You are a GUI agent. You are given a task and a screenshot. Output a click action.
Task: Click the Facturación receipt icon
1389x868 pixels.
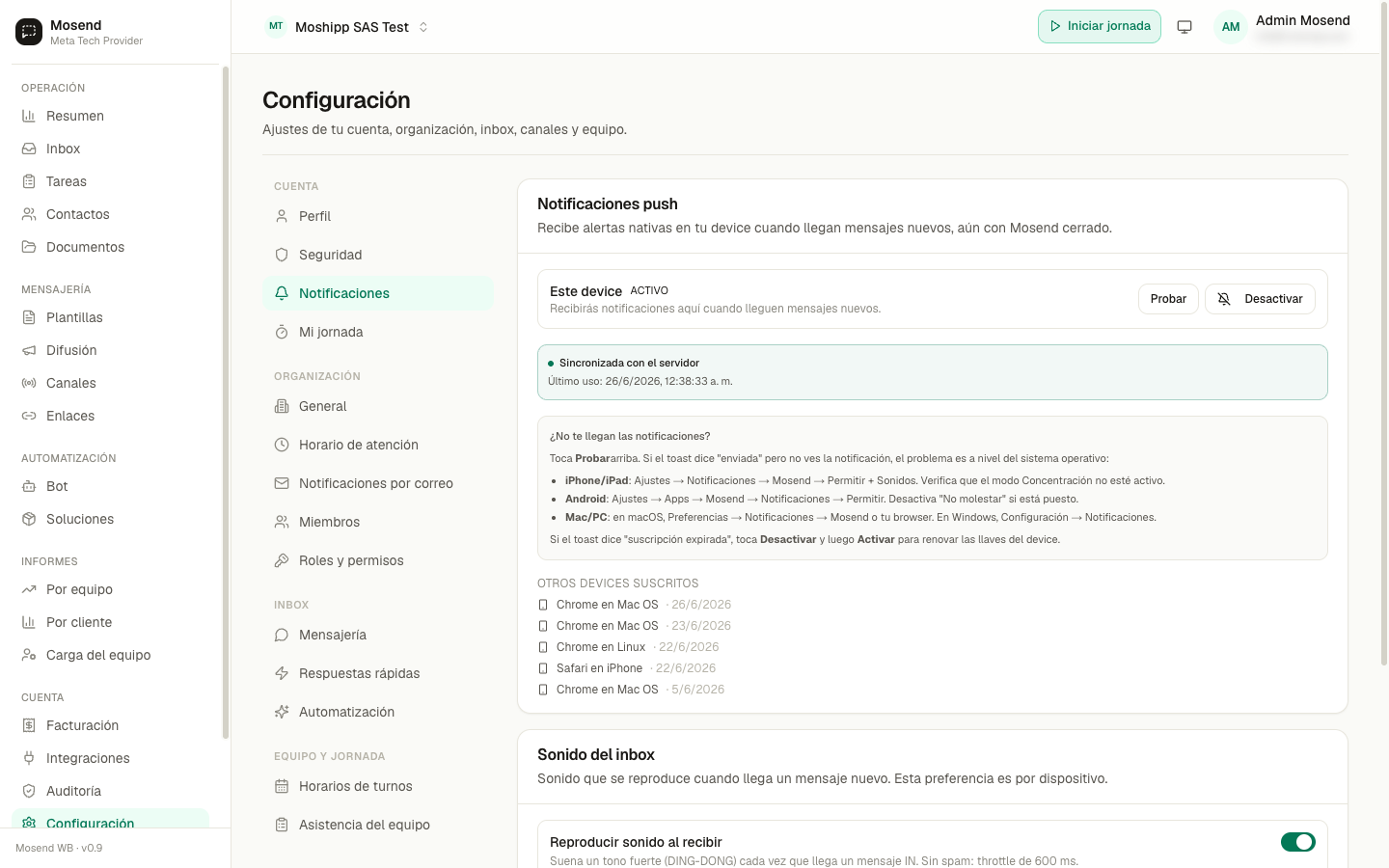pos(29,725)
